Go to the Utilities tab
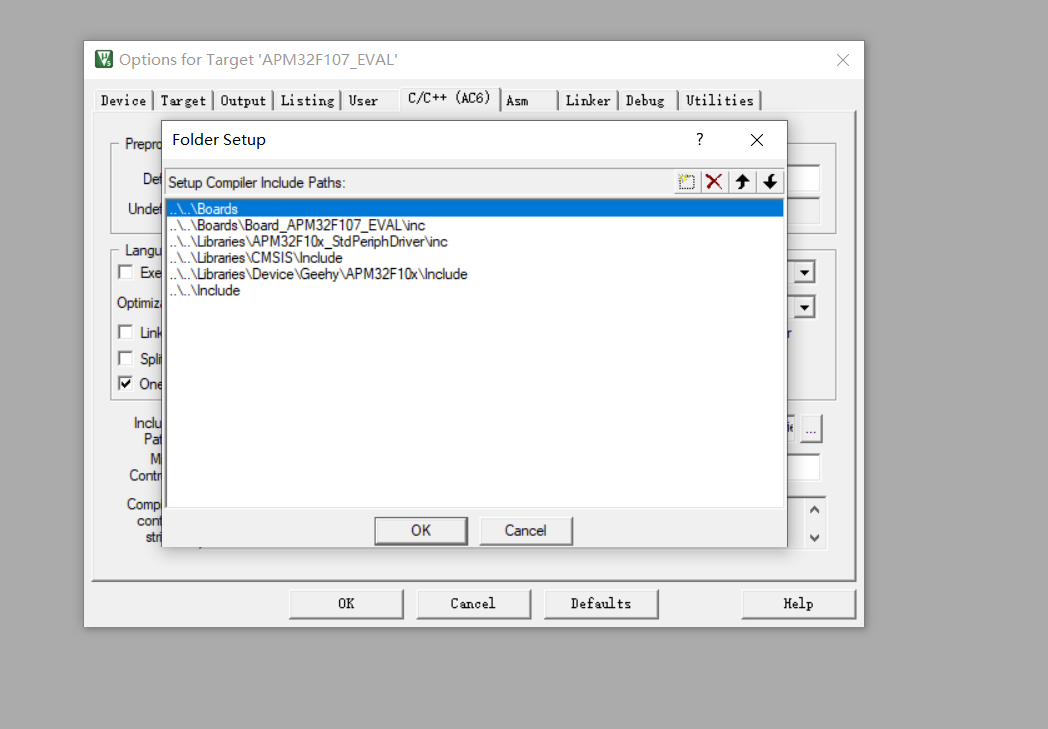Viewport: 1048px width, 729px height. [x=720, y=101]
